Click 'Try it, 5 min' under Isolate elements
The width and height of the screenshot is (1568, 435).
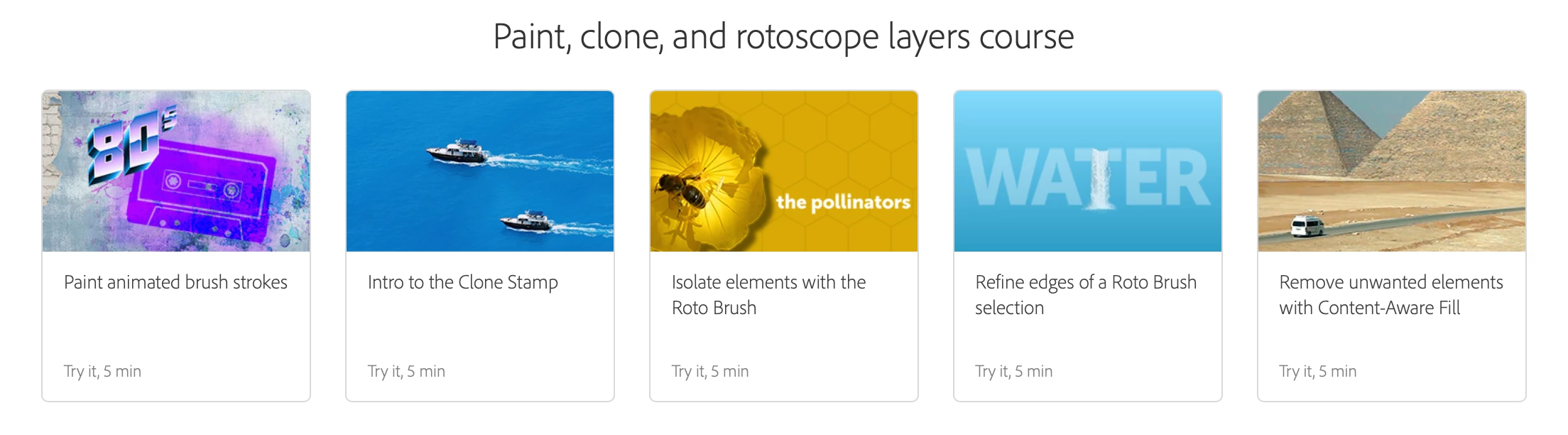710,371
